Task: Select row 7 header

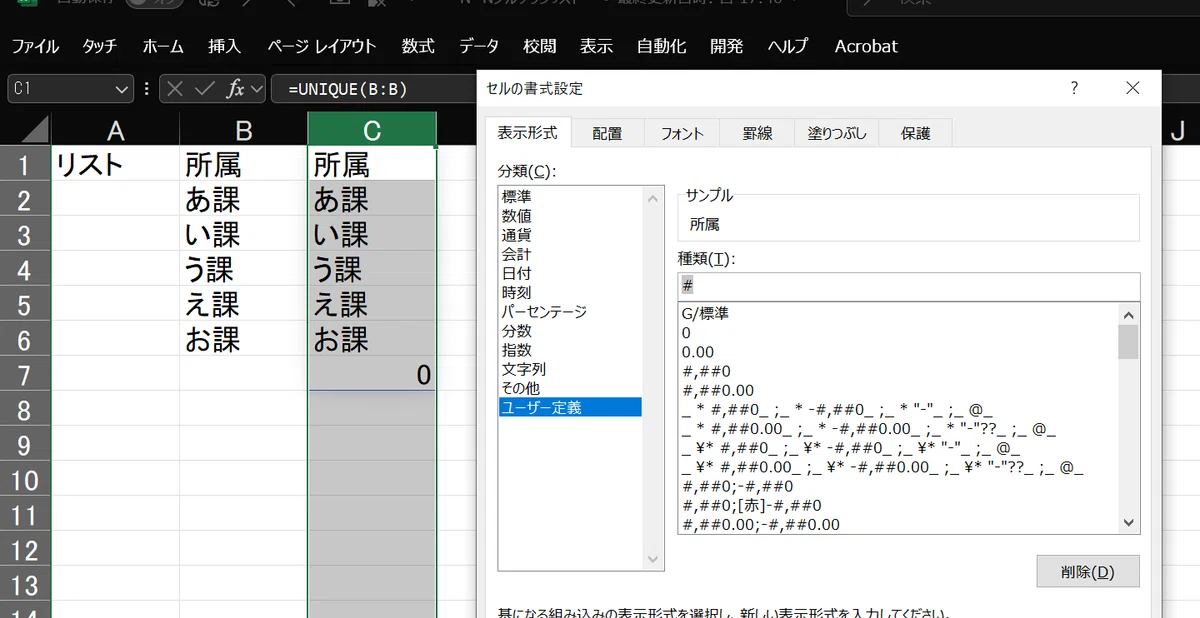Action: 25,375
